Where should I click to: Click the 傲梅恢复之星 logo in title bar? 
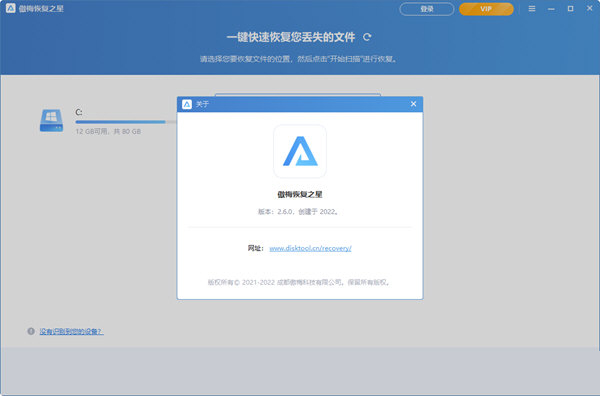[x=10, y=8]
